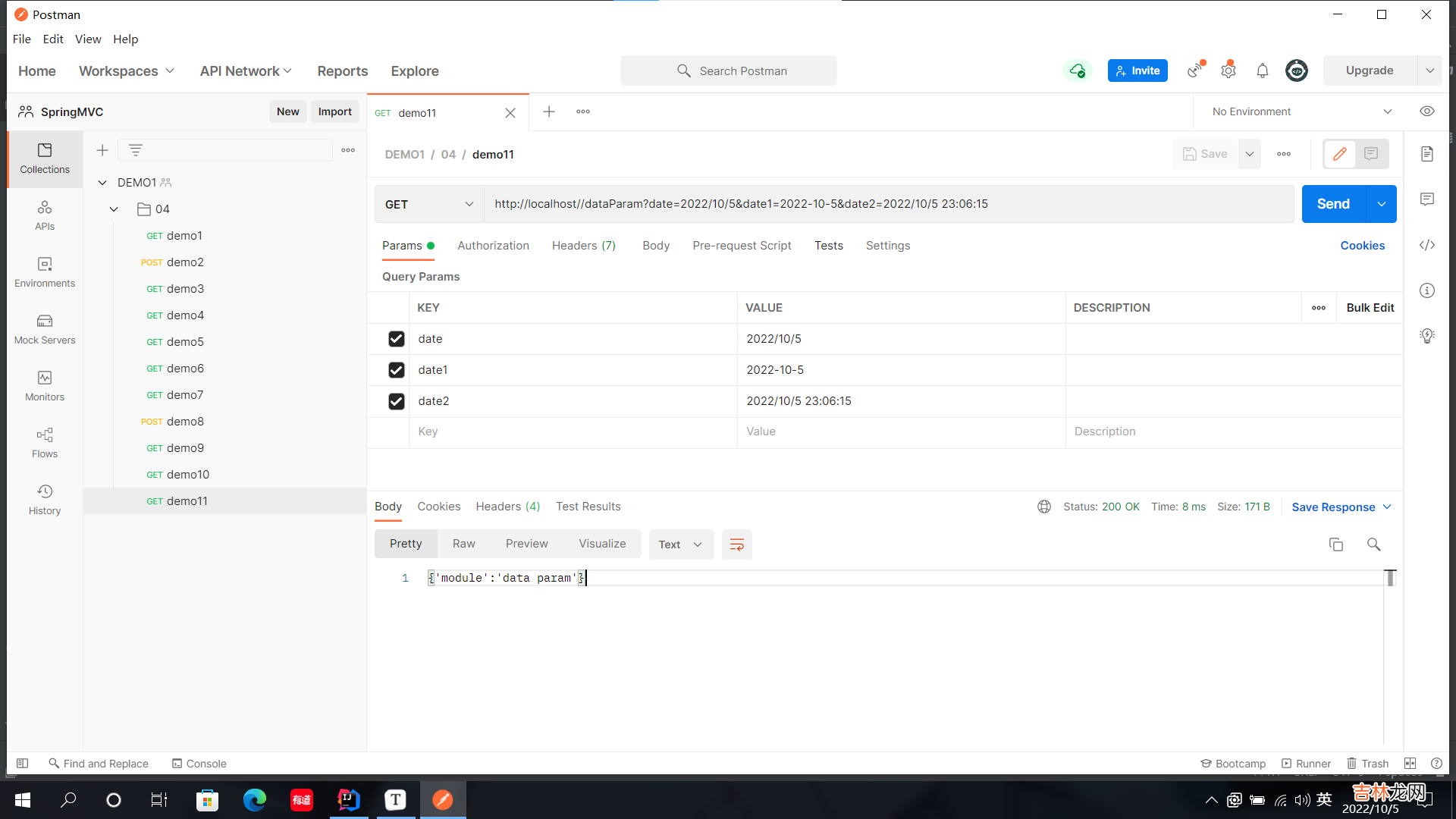Click the environment quick look eye icon
Image resolution: width=1456 pixels, height=819 pixels.
point(1427,111)
